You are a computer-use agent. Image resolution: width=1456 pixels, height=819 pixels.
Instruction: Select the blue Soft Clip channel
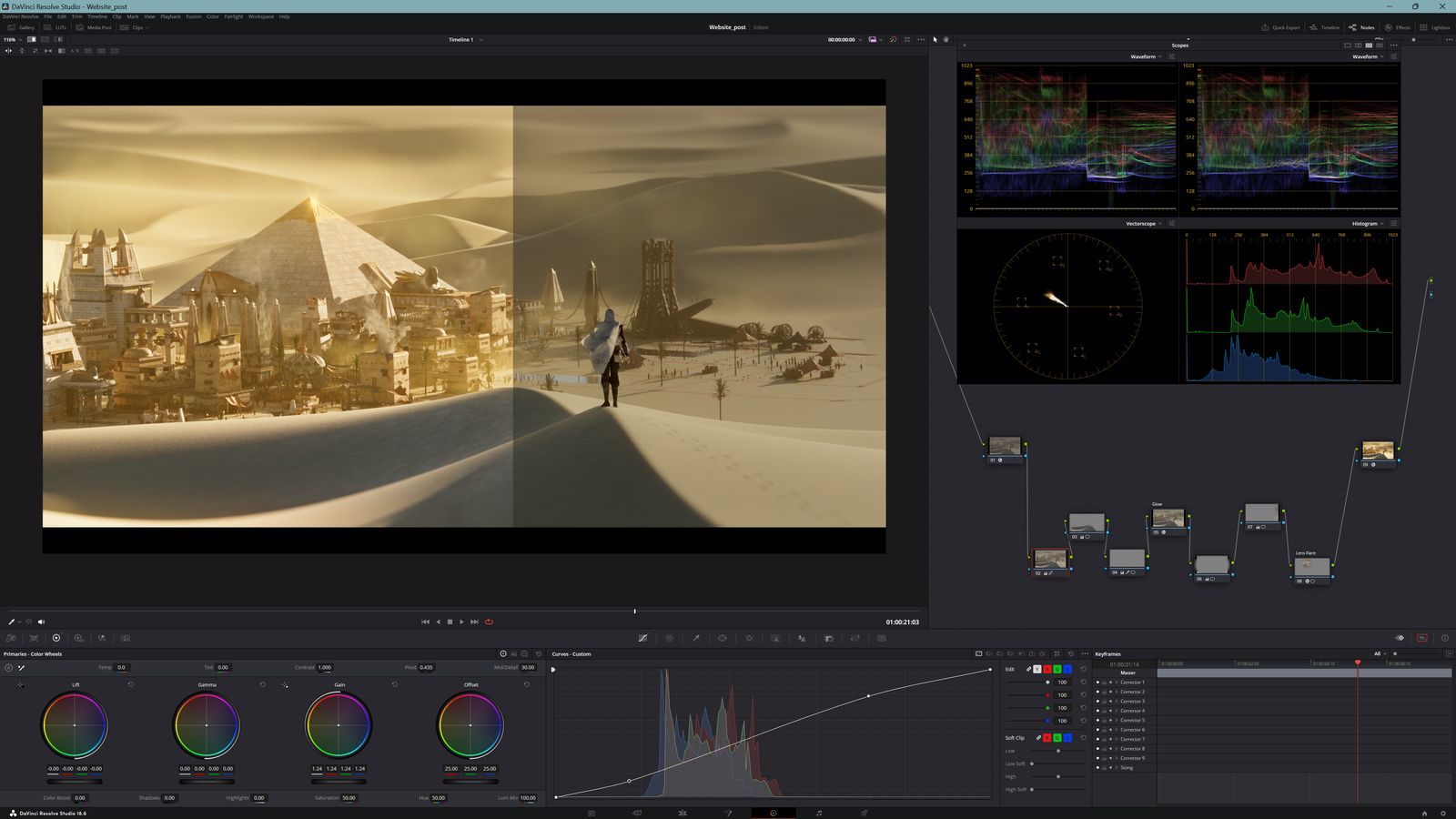pyautogui.click(x=1067, y=738)
